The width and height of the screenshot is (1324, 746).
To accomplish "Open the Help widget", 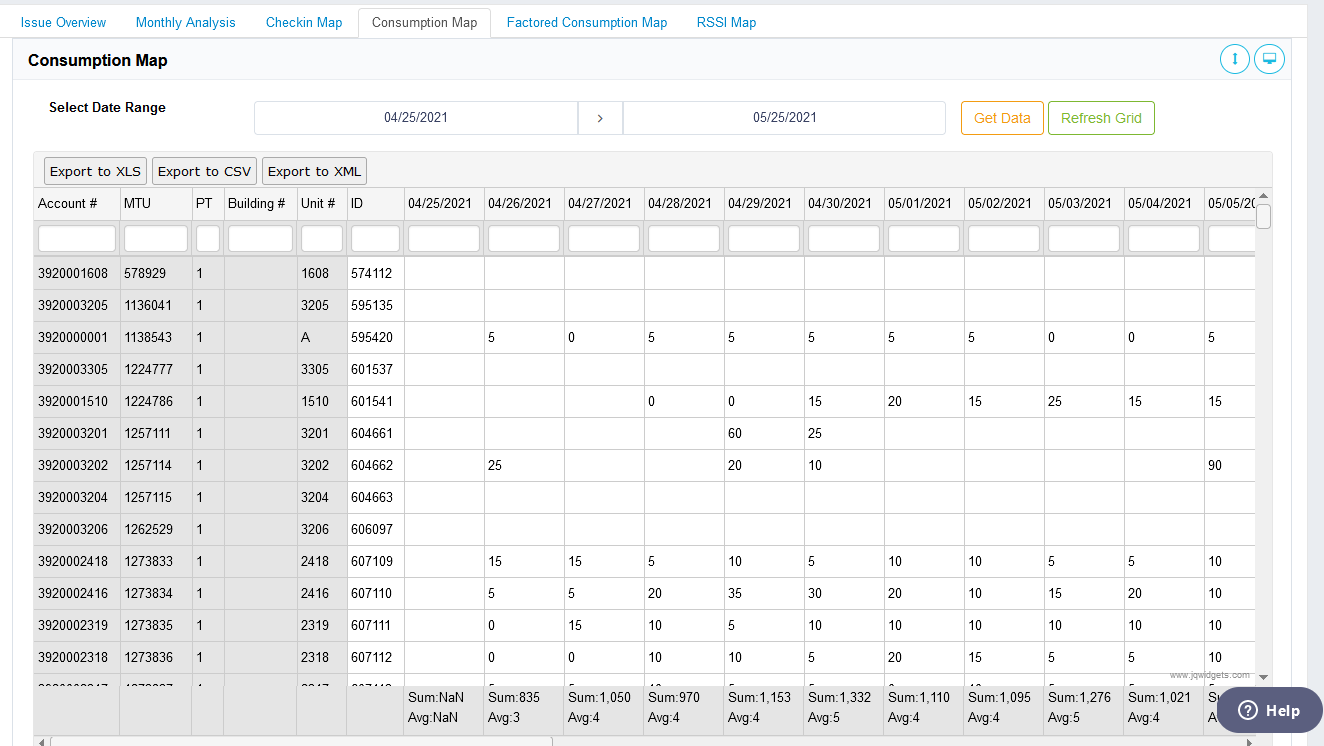I will pyautogui.click(x=1268, y=710).
